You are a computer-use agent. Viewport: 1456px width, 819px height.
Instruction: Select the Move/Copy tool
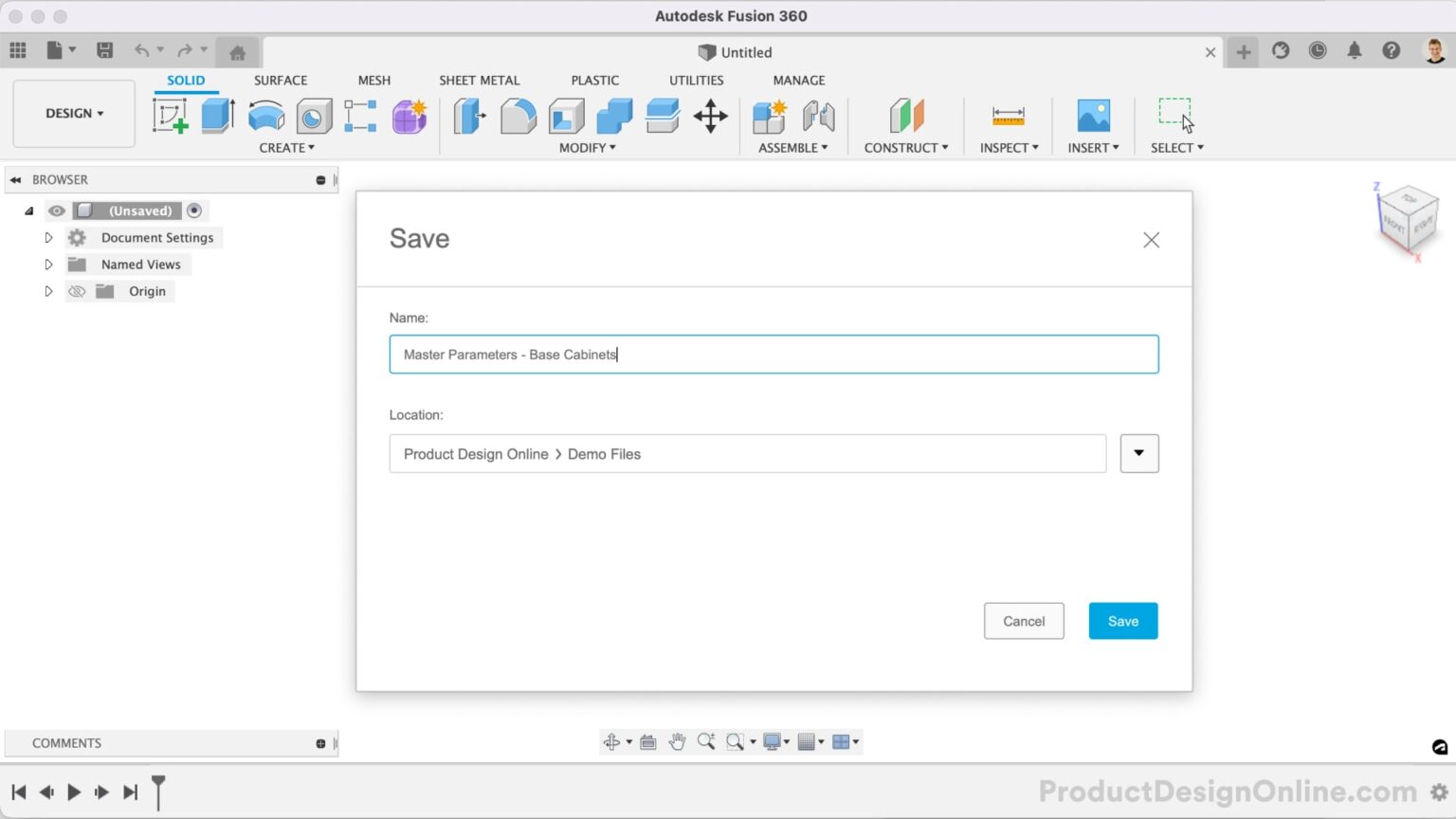point(710,115)
